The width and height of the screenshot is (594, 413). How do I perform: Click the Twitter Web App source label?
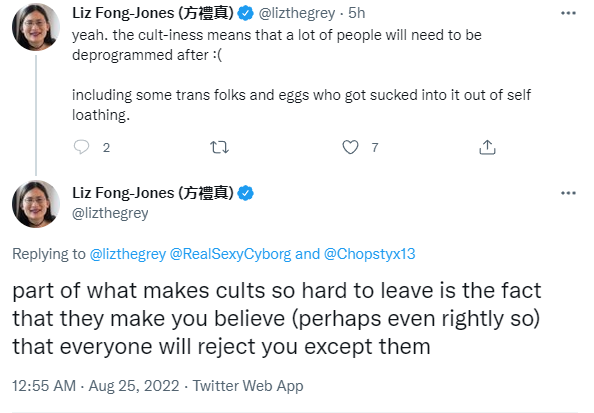(248, 386)
